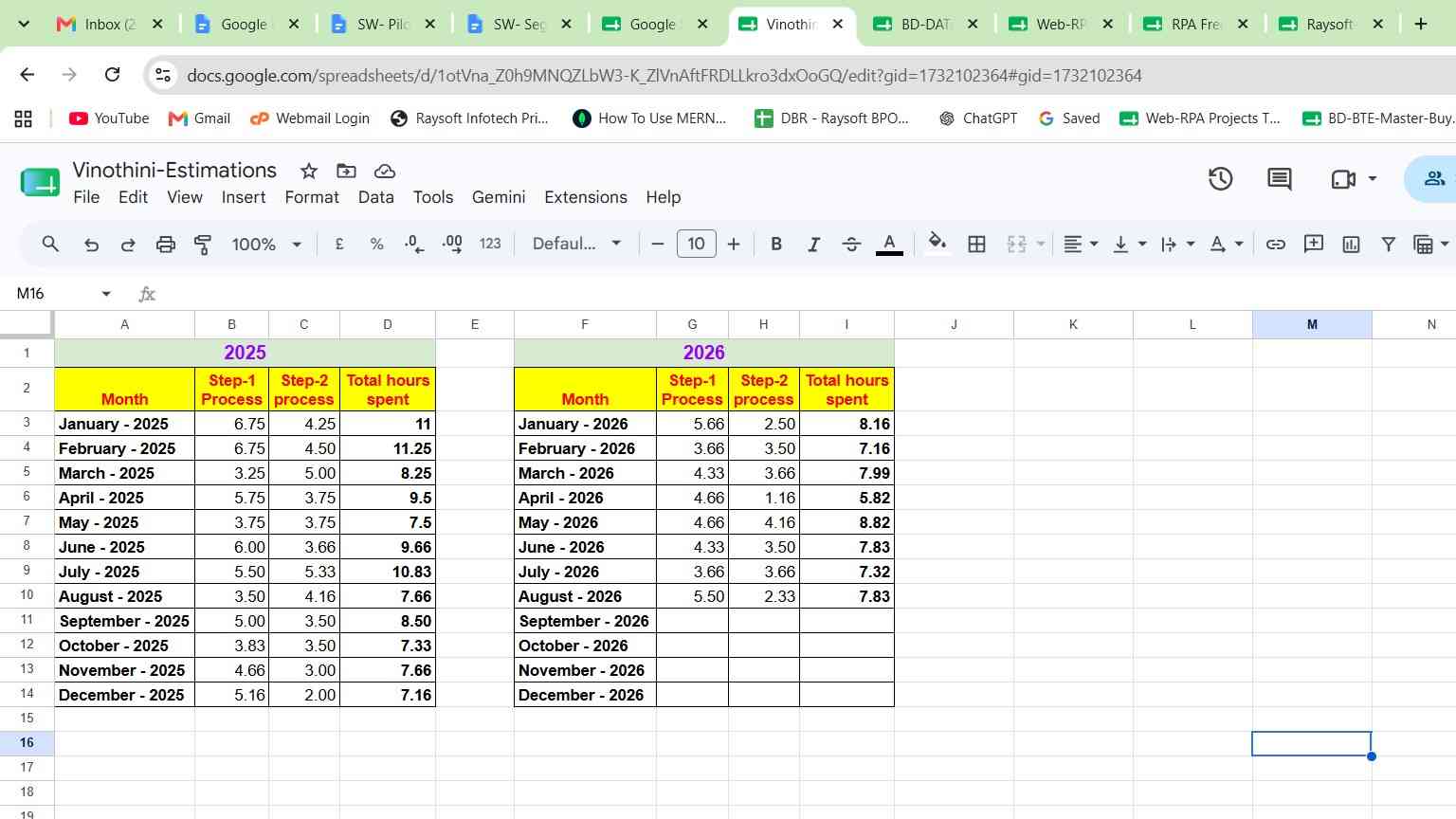Star the Vinothini-Estimations document

tap(308, 171)
